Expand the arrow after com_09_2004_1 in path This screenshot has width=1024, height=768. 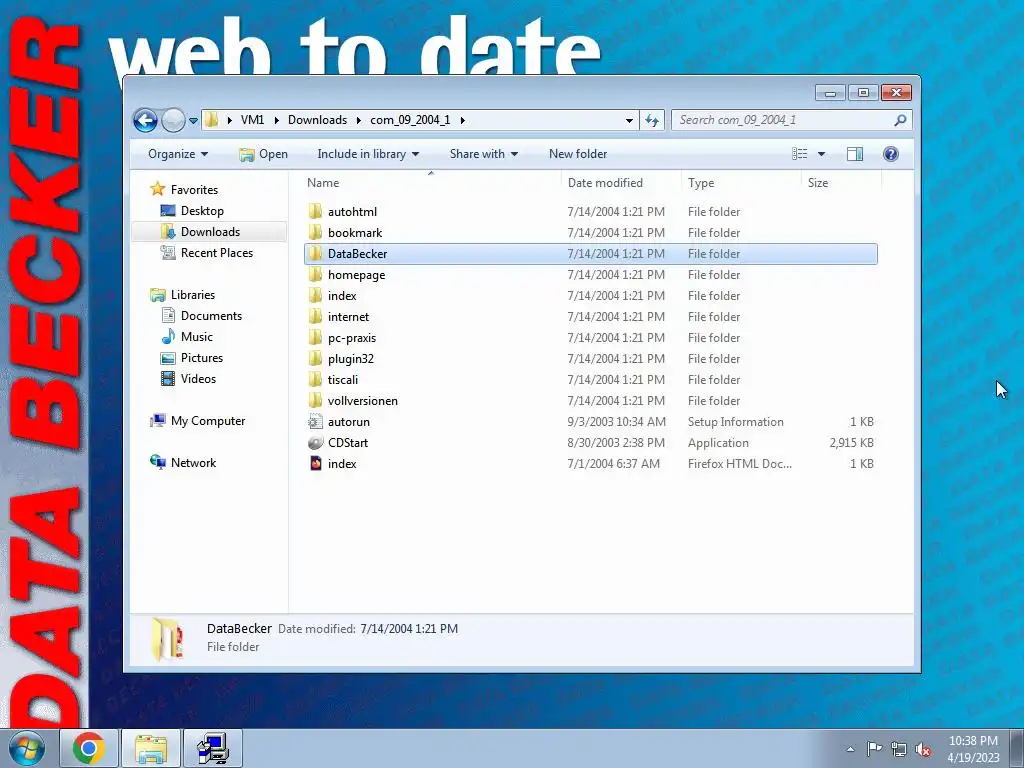462,120
